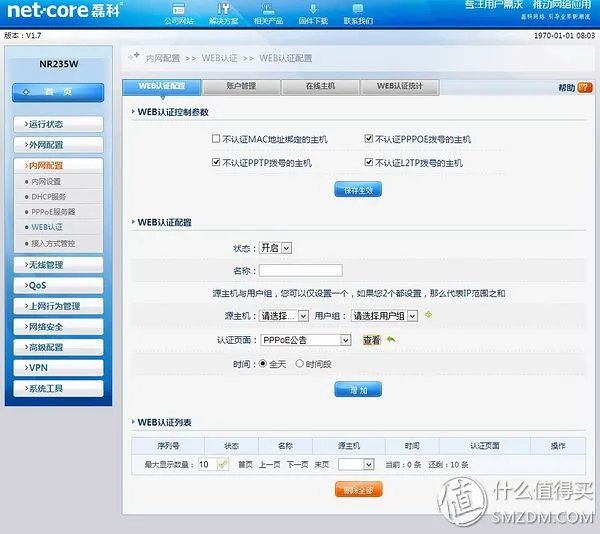The image size is (600, 534).
Task: Focus the 名称 name input field
Action: (x=300, y=270)
